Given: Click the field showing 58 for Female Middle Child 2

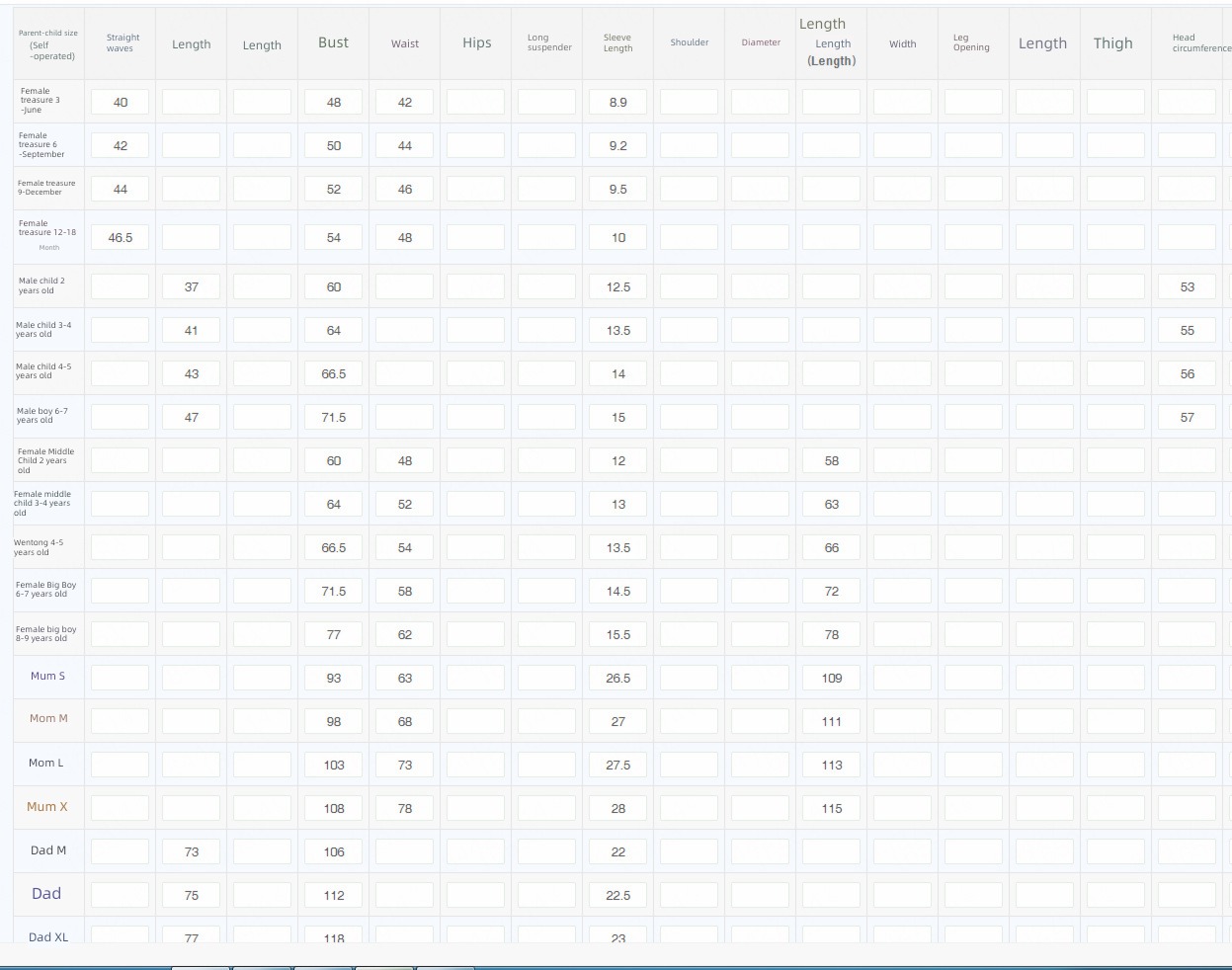Looking at the screenshot, I should 832,460.
